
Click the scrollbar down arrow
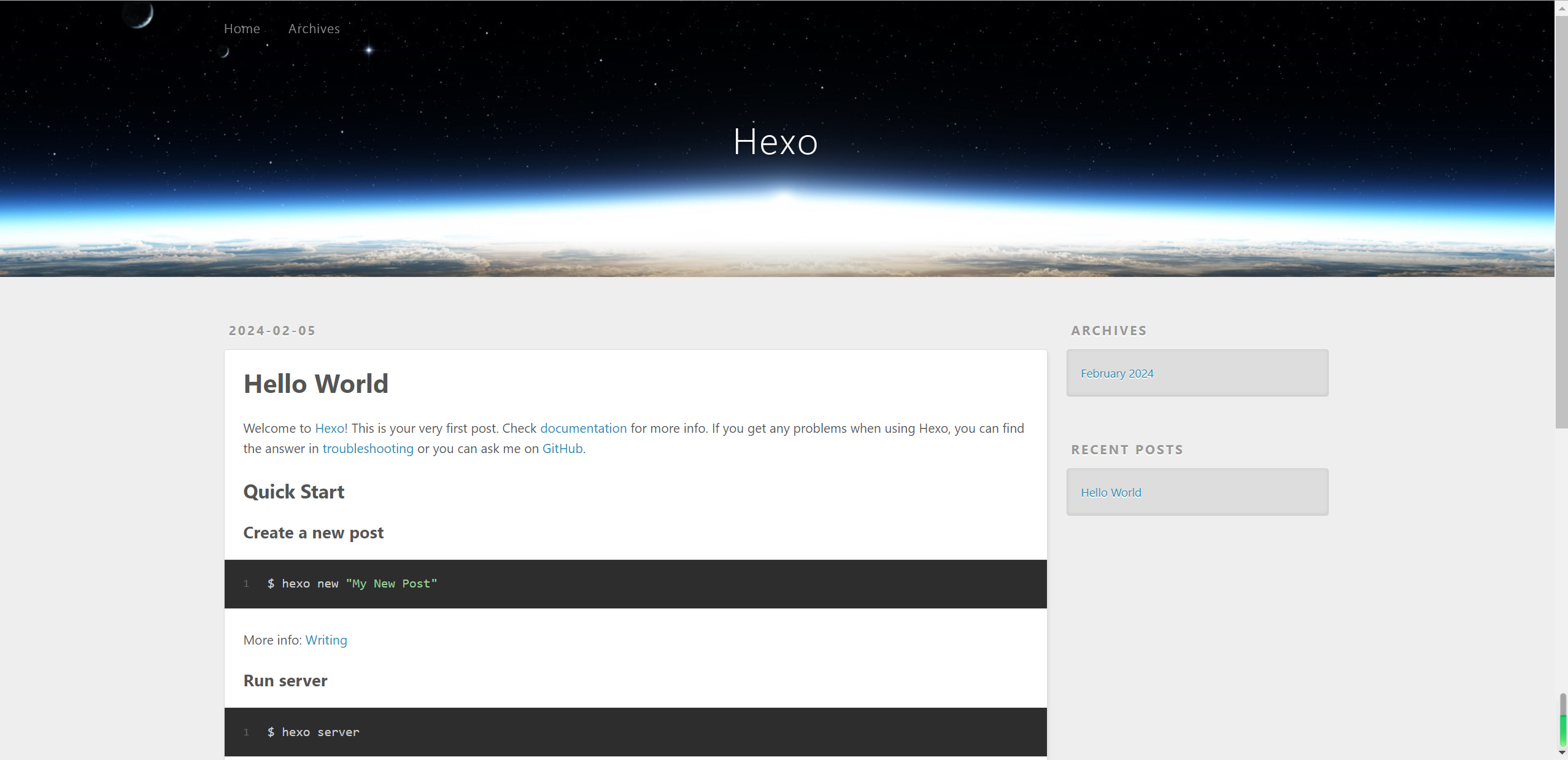(1561, 753)
